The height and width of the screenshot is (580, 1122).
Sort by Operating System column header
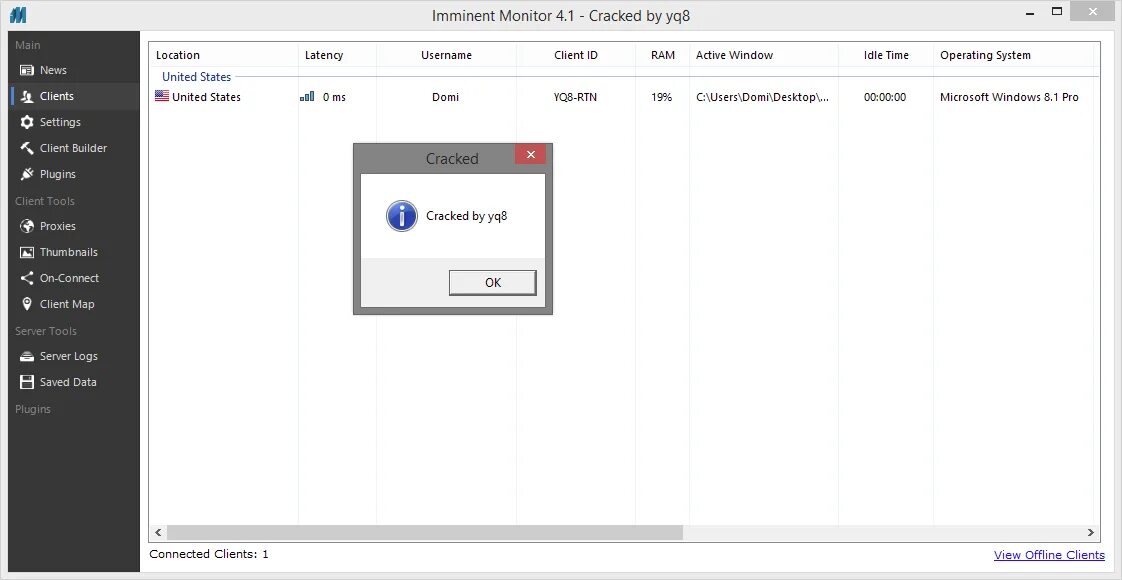pyautogui.click(x=985, y=55)
